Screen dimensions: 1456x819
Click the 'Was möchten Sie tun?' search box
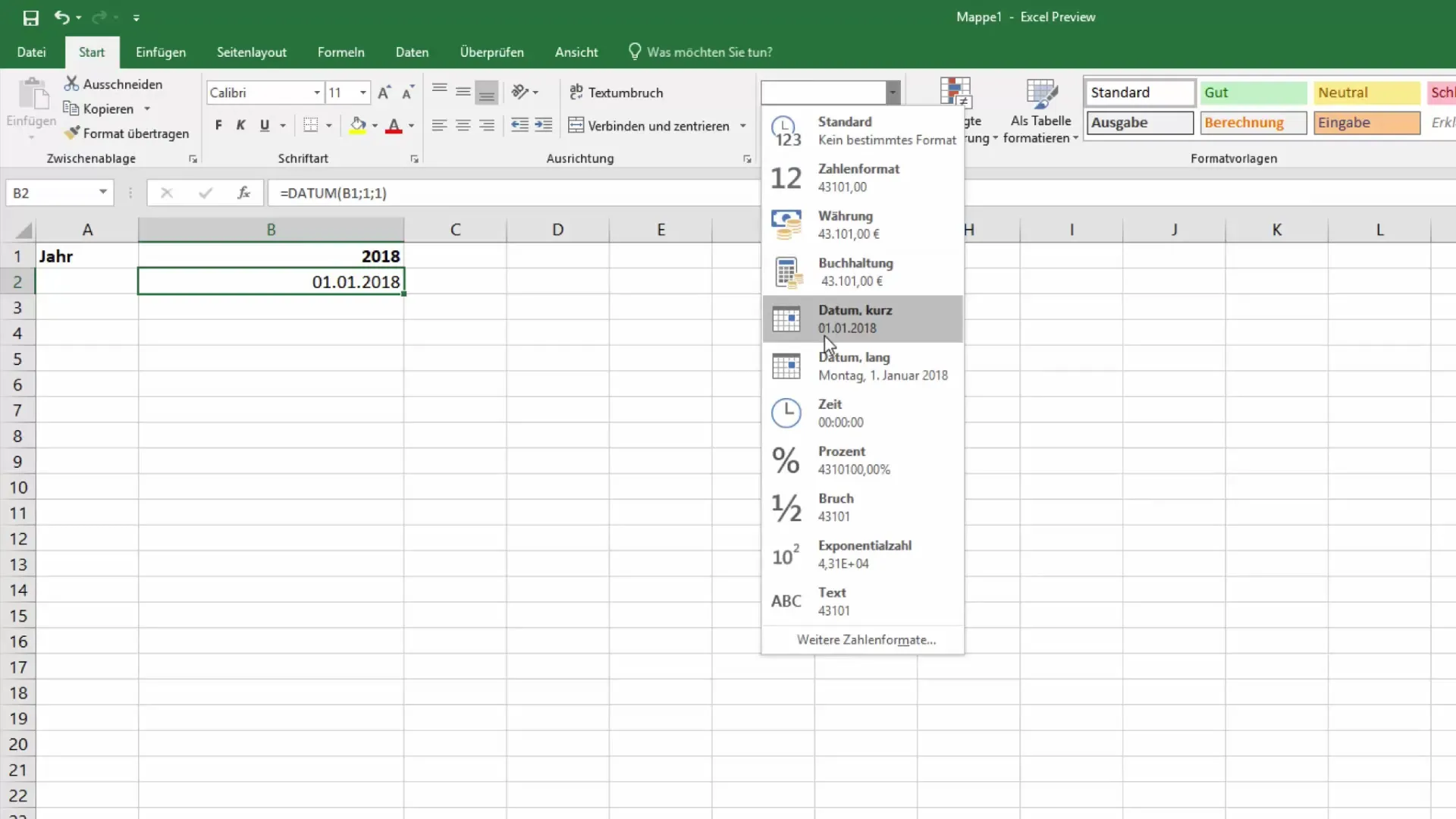(x=701, y=52)
